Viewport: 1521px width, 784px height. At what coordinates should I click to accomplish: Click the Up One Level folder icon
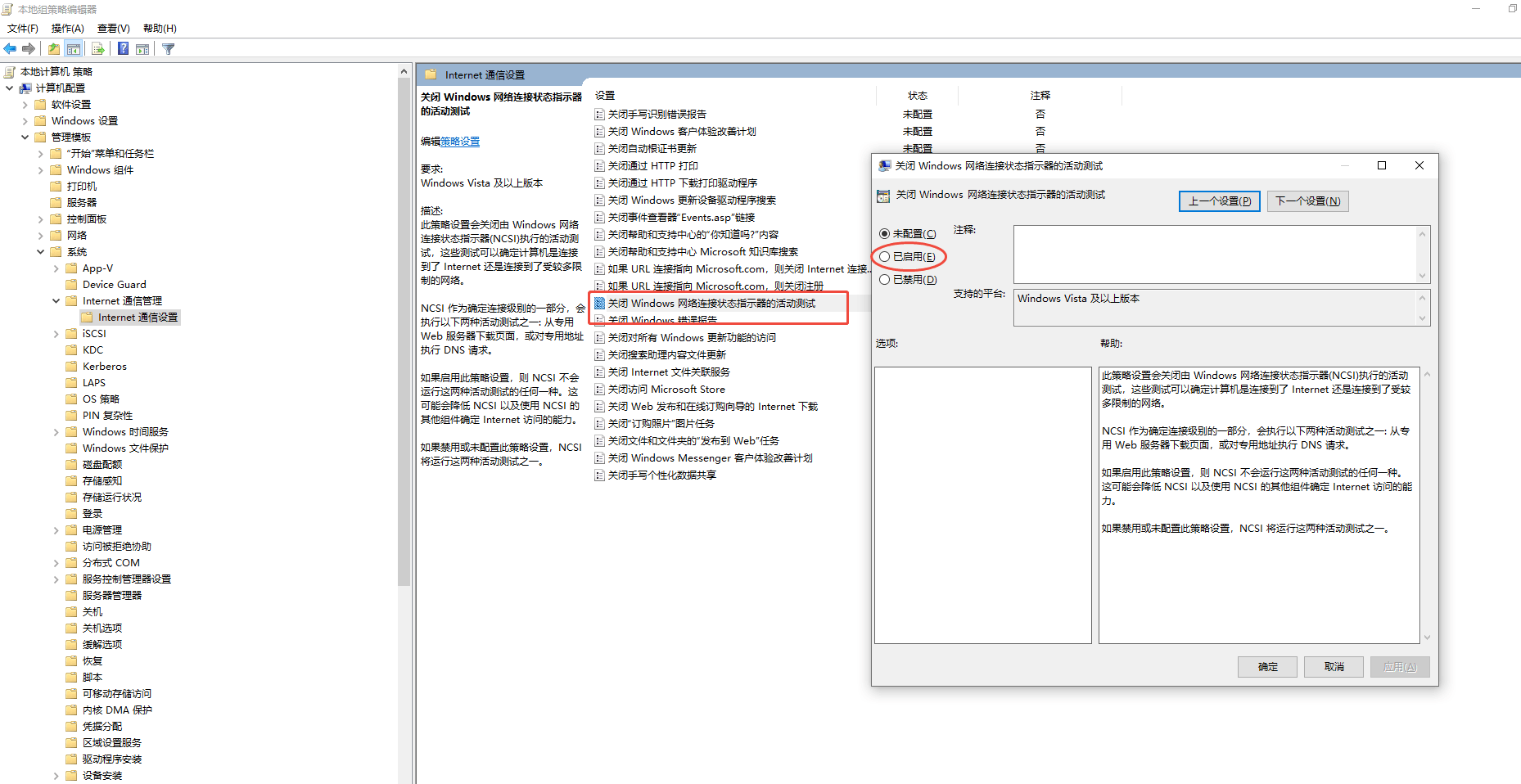[54, 48]
